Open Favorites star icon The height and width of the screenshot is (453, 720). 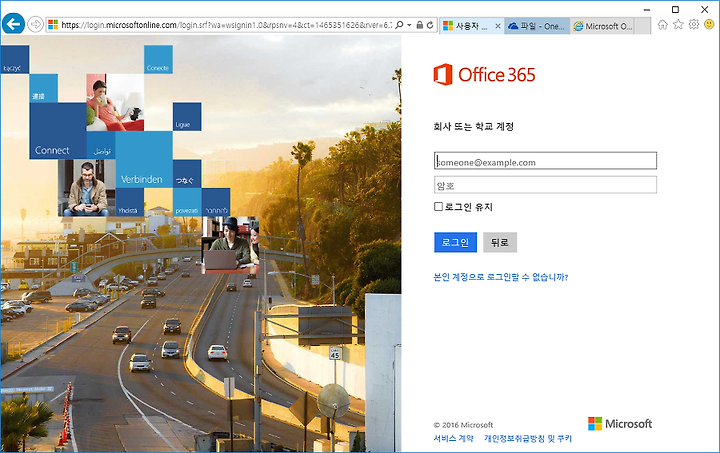678,24
